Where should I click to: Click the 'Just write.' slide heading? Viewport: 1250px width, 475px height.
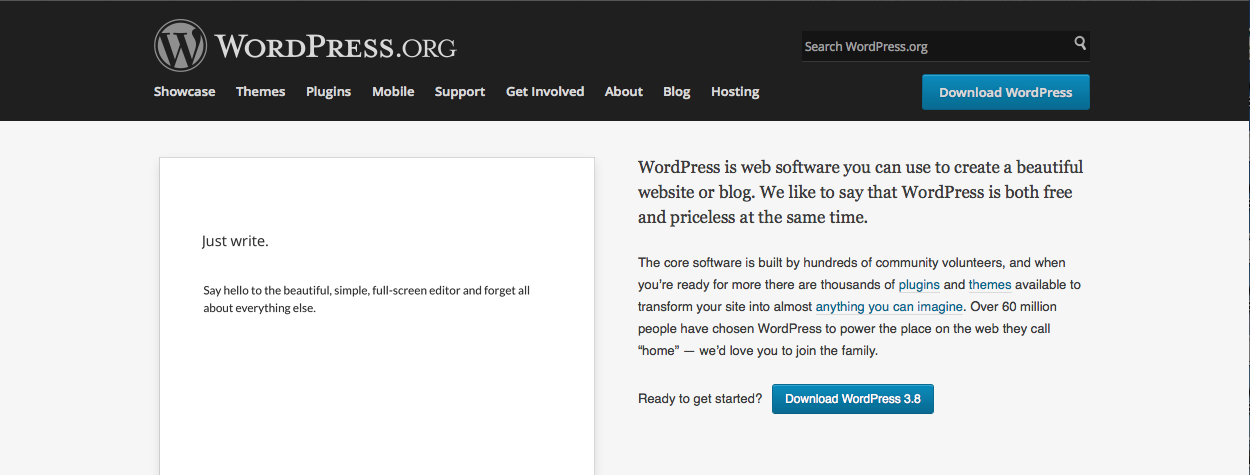pyautogui.click(x=235, y=241)
